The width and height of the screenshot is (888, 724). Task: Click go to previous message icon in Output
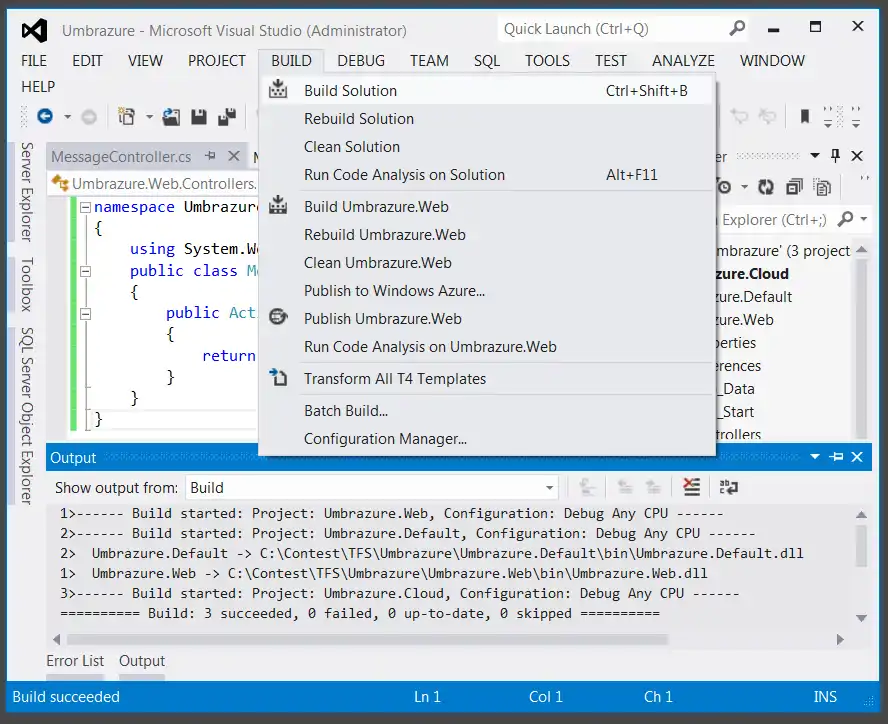625,487
